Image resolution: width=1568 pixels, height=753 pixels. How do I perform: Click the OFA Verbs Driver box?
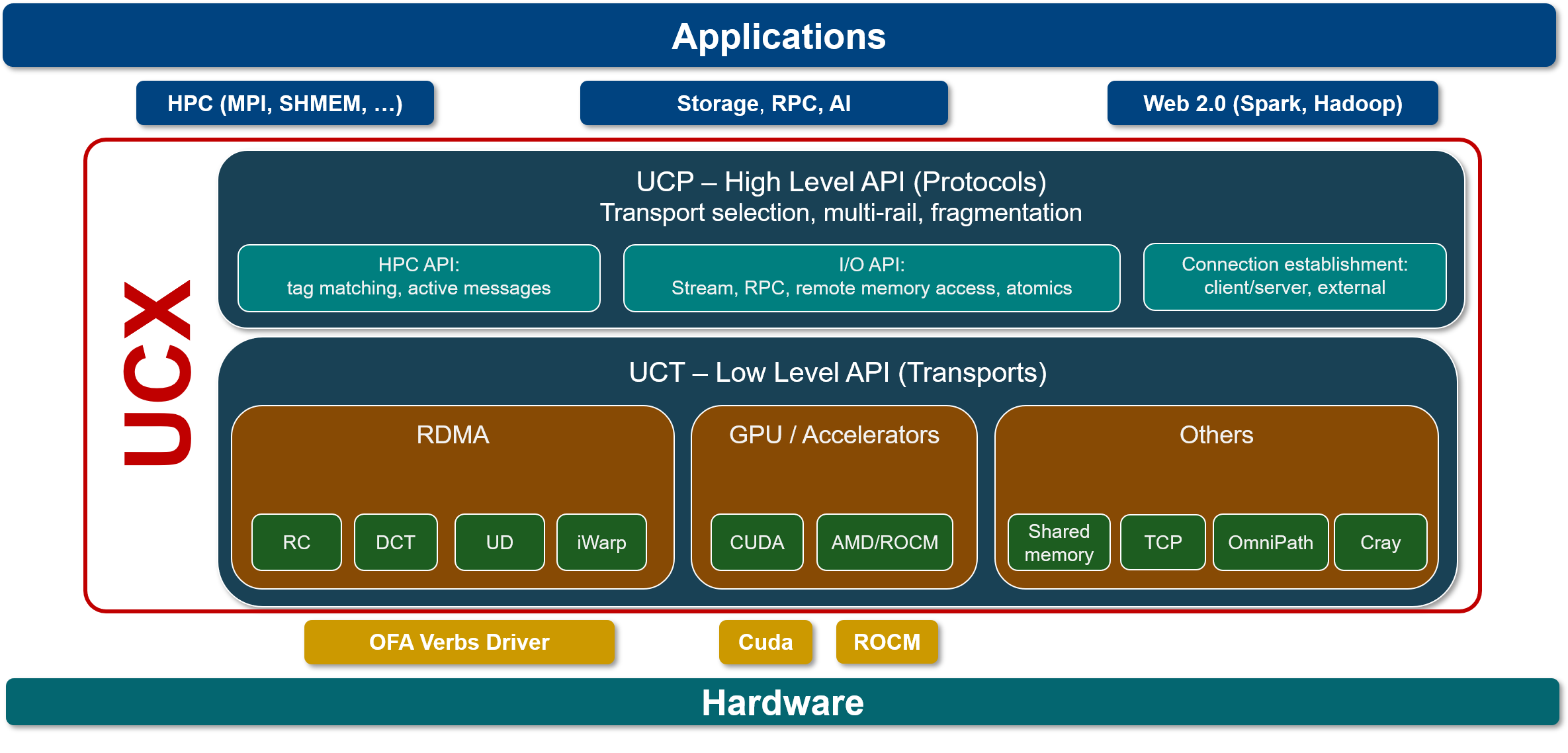click(x=459, y=642)
